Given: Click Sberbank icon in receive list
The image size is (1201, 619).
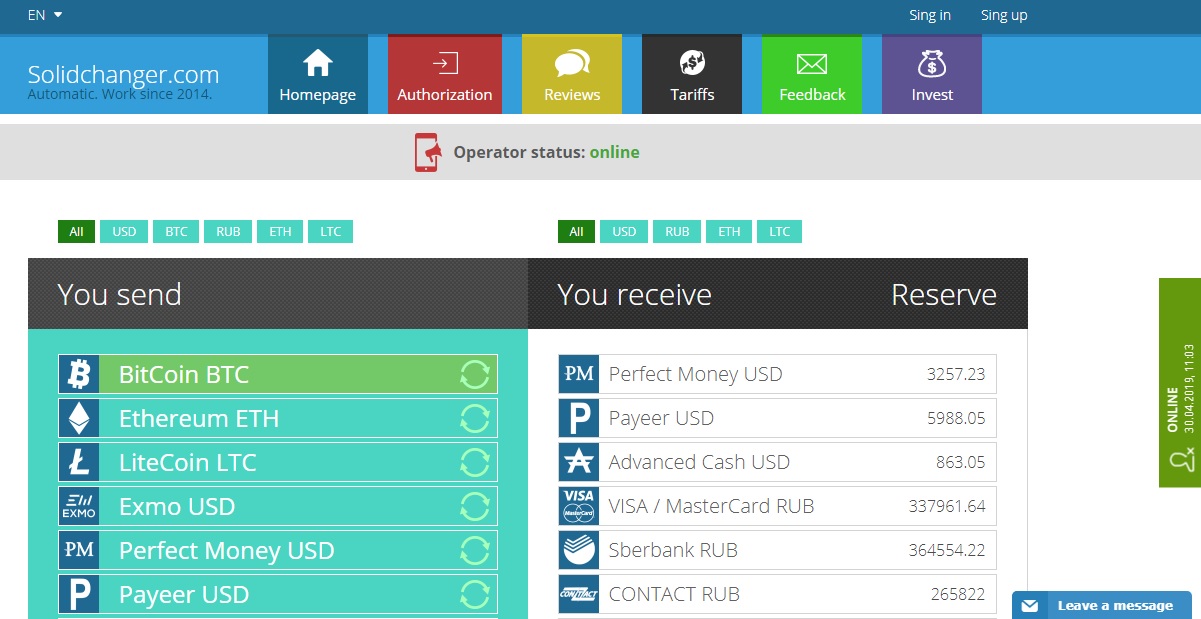Looking at the screenshot, I should click(x=579, y=550).
